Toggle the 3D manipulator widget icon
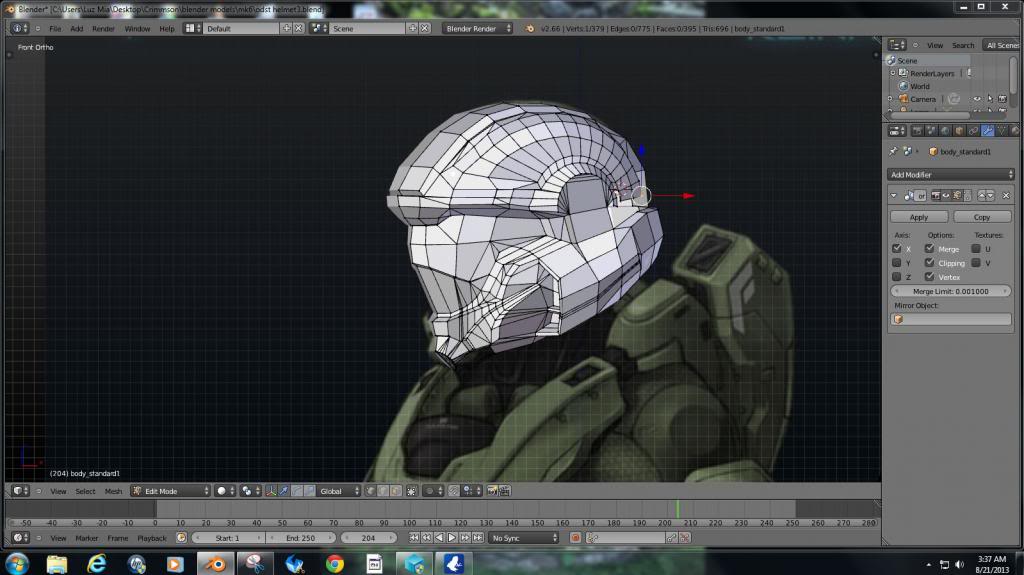 pos(272,491)
